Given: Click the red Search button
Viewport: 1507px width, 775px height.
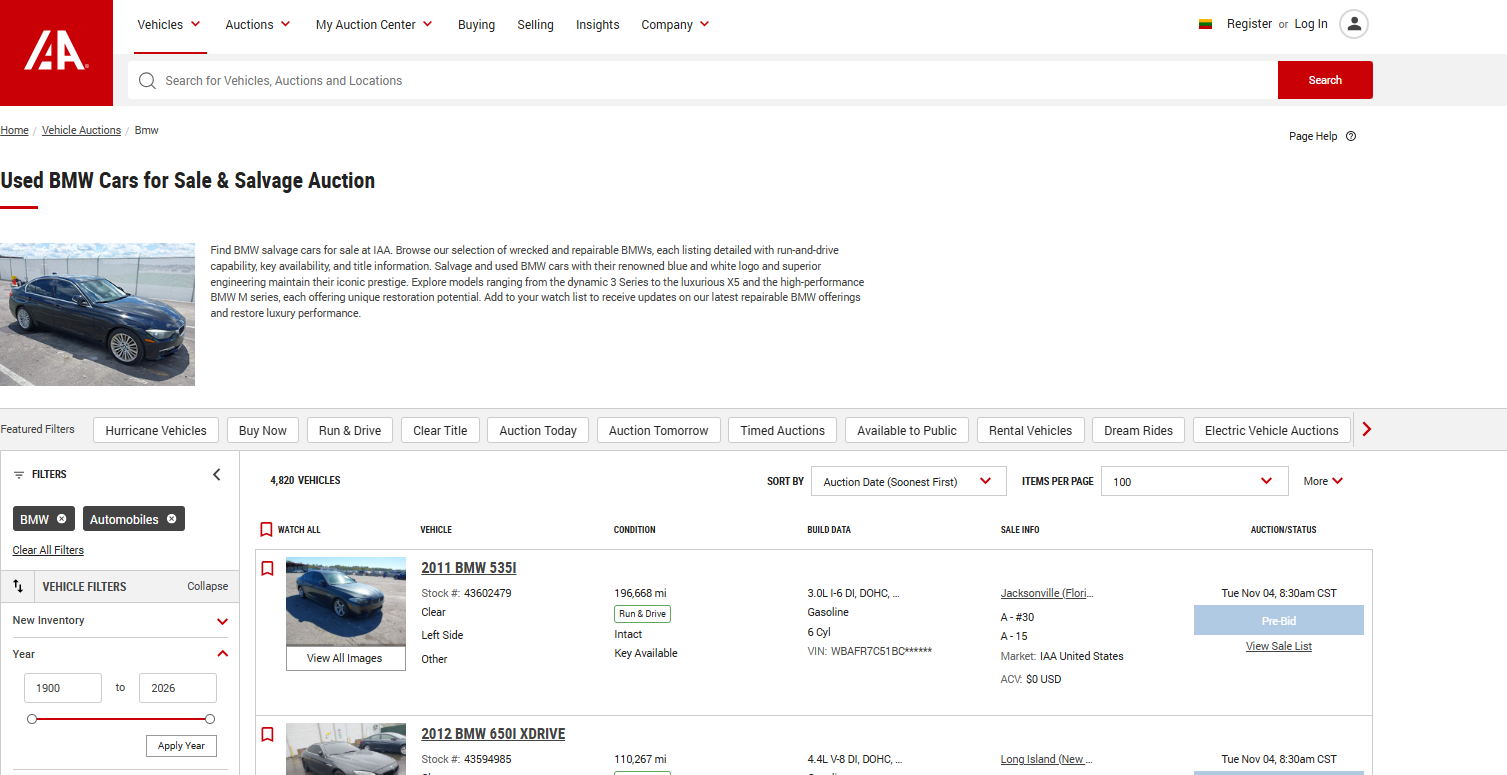Looking at the screenshot, I should tap(1324, 80).
